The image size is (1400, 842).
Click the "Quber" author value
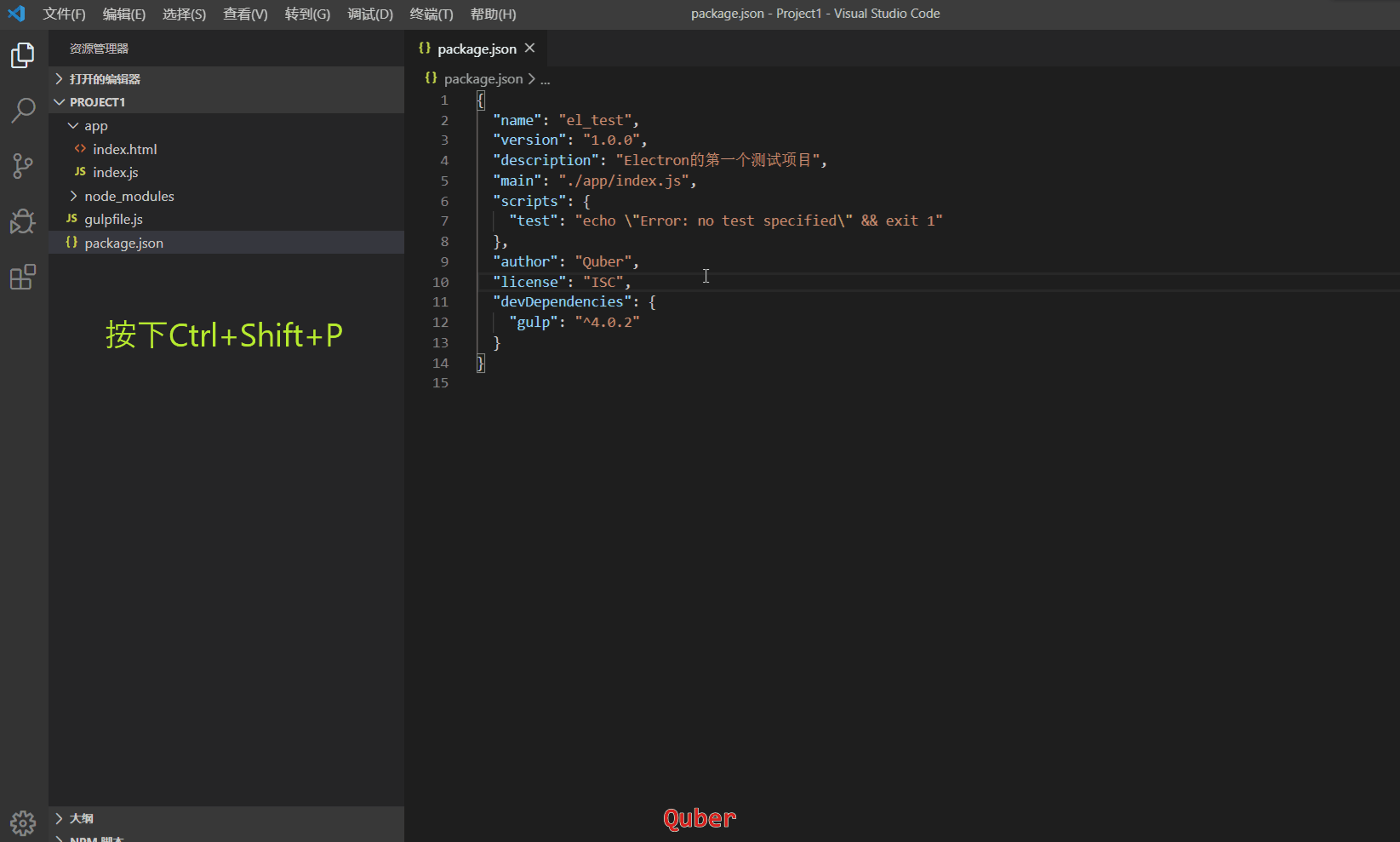tap(603, 261)
